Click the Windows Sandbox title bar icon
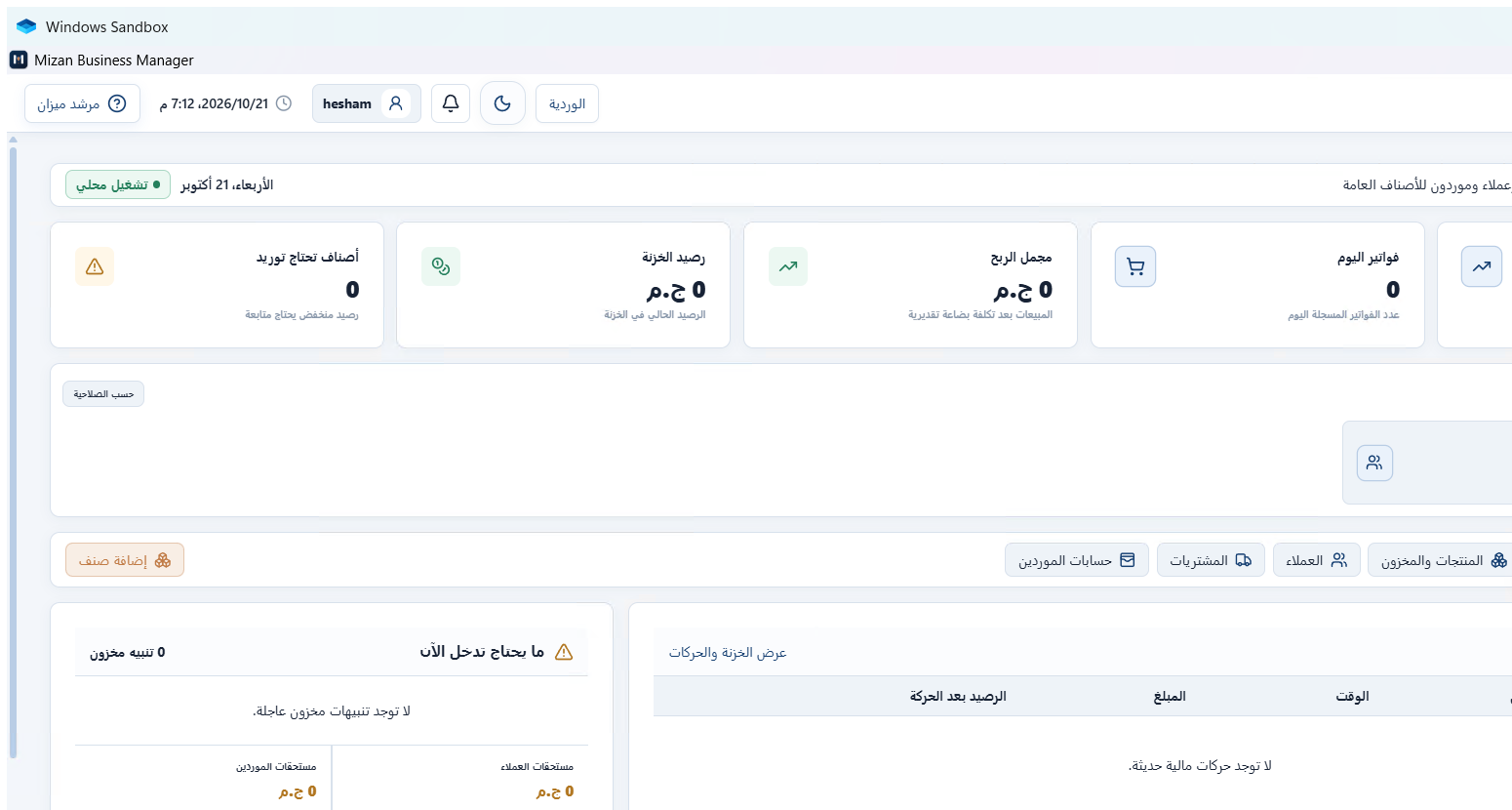This screenshot has width=1512, height=810. [26, 26]
